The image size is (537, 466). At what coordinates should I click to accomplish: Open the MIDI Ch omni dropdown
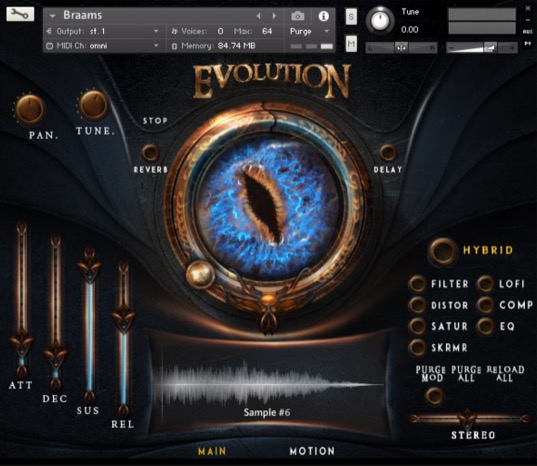[103, 46]
